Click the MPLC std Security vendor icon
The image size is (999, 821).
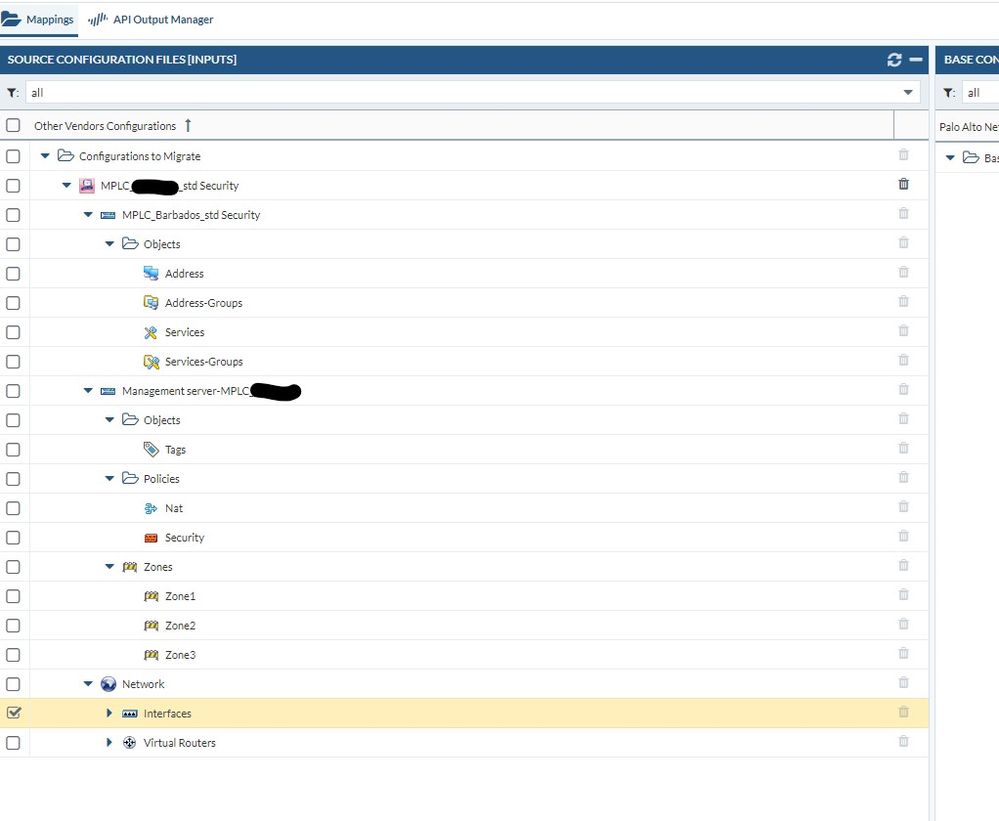(x=87, y=185)
